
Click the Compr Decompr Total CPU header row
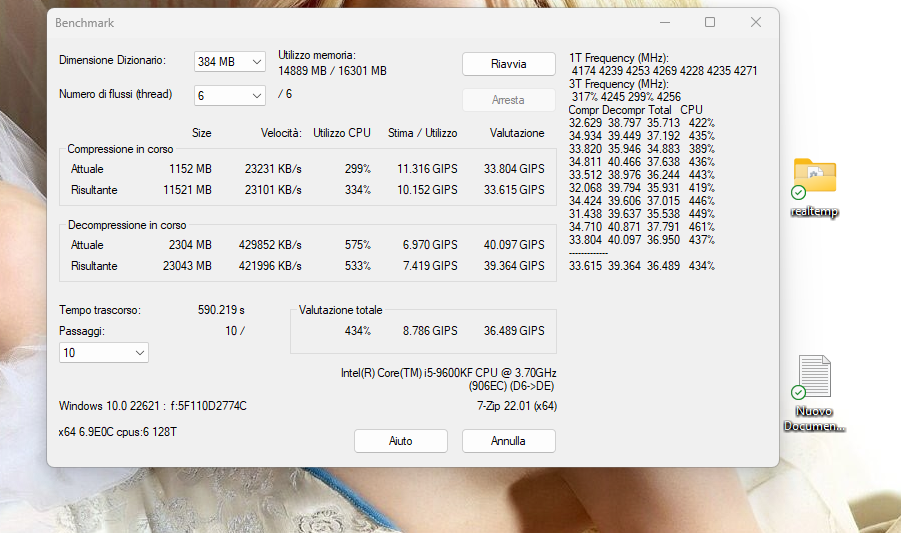(x=636, y=110)
